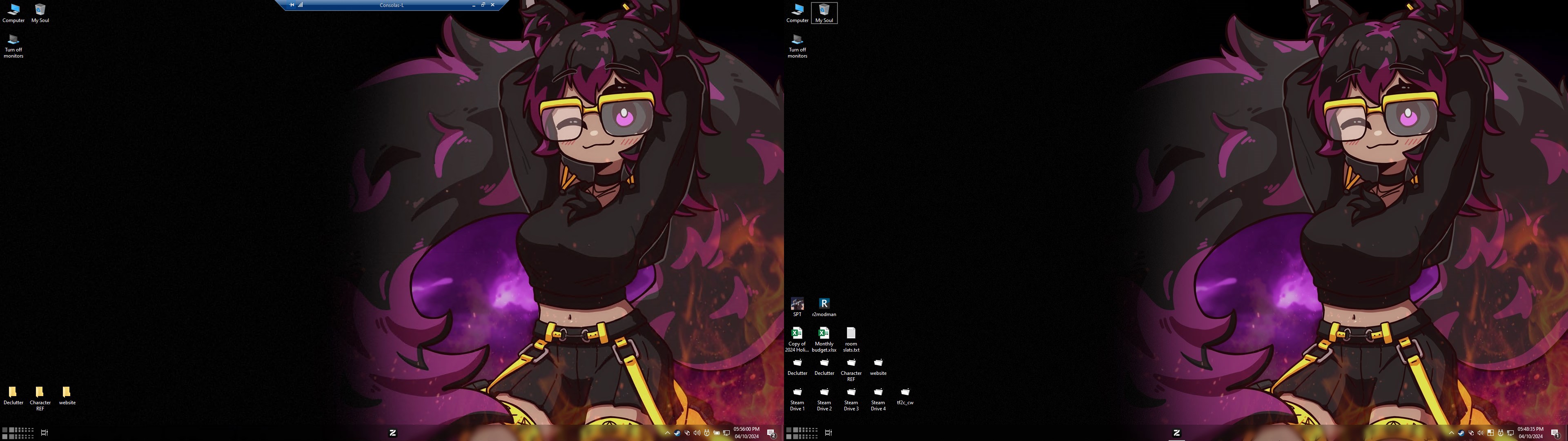Select the Monthly budget.xlsx file
1568x441 pixels.
824,339
